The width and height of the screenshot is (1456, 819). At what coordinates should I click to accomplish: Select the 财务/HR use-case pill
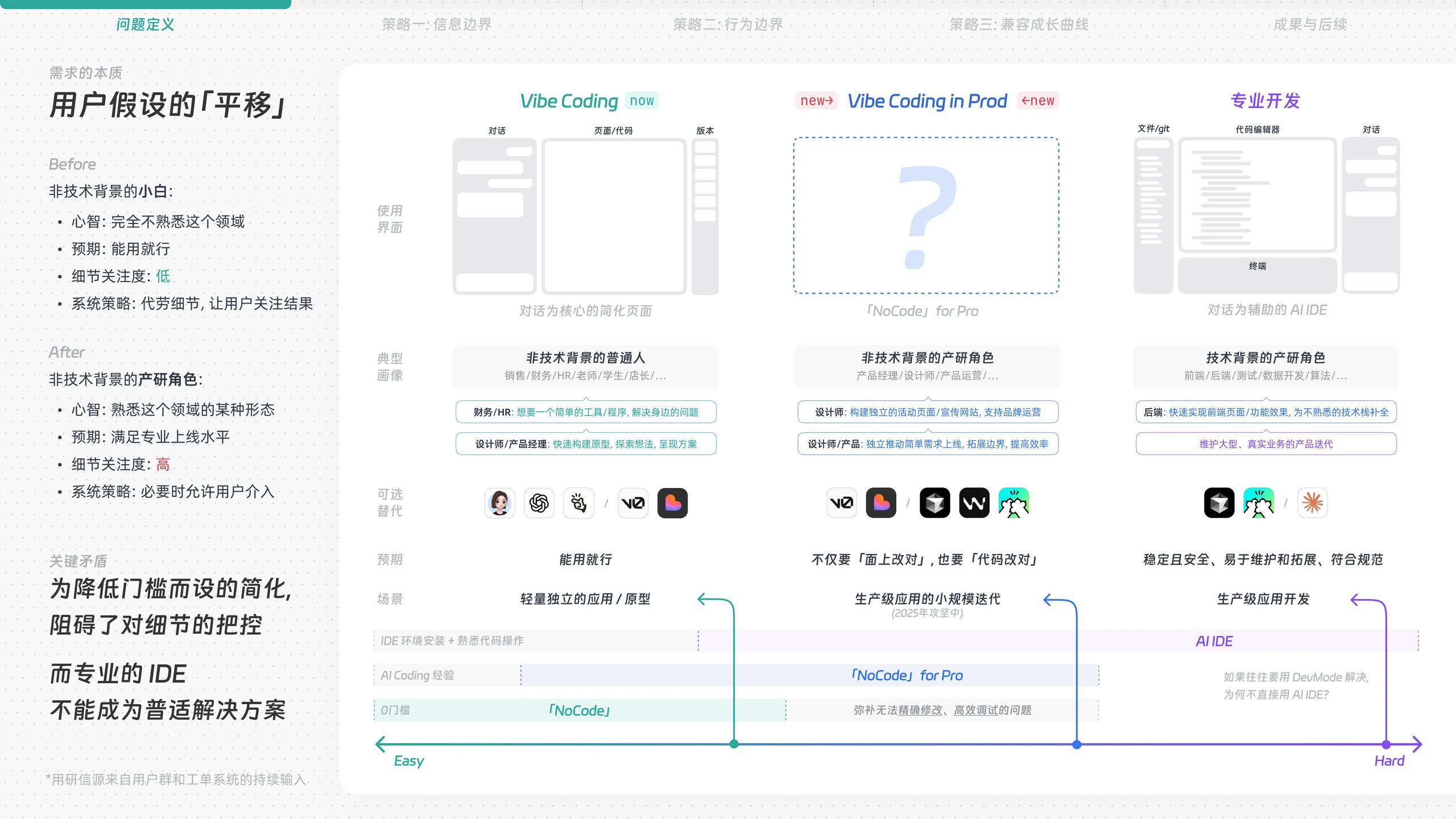586,412
